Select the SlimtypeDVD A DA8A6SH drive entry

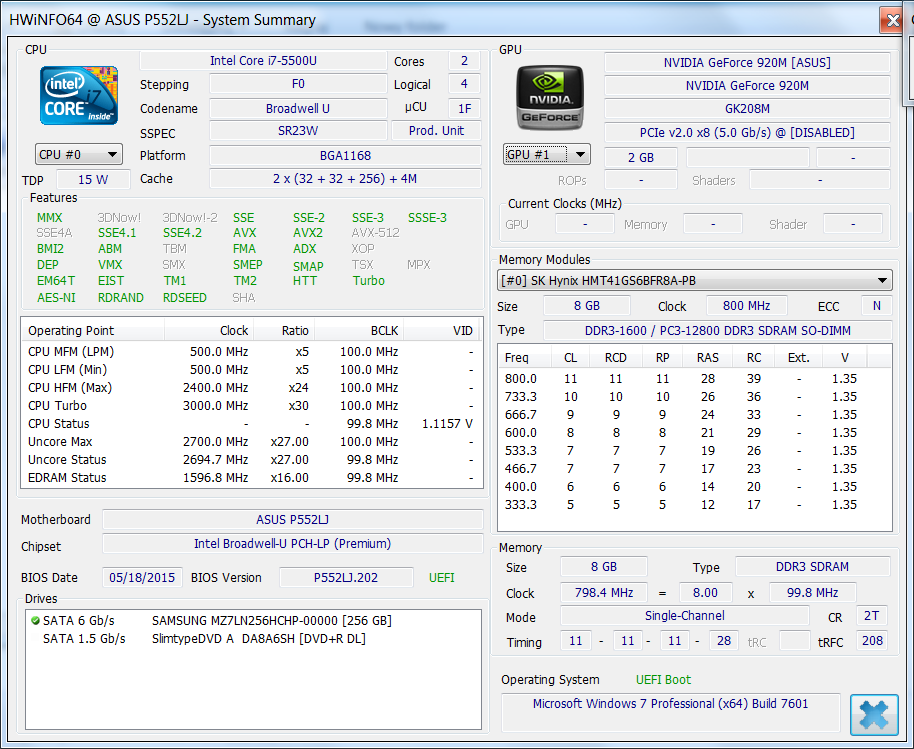(254, 639)
